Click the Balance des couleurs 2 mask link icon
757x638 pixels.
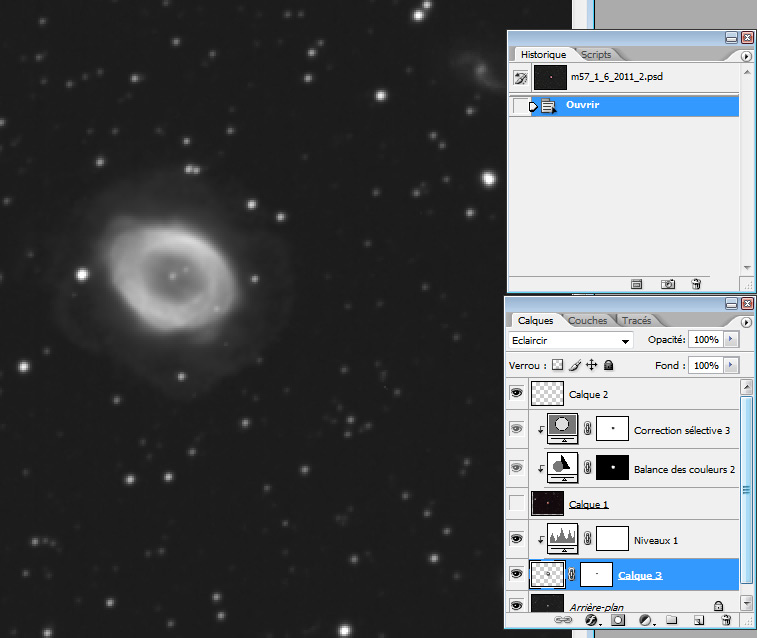587,467
